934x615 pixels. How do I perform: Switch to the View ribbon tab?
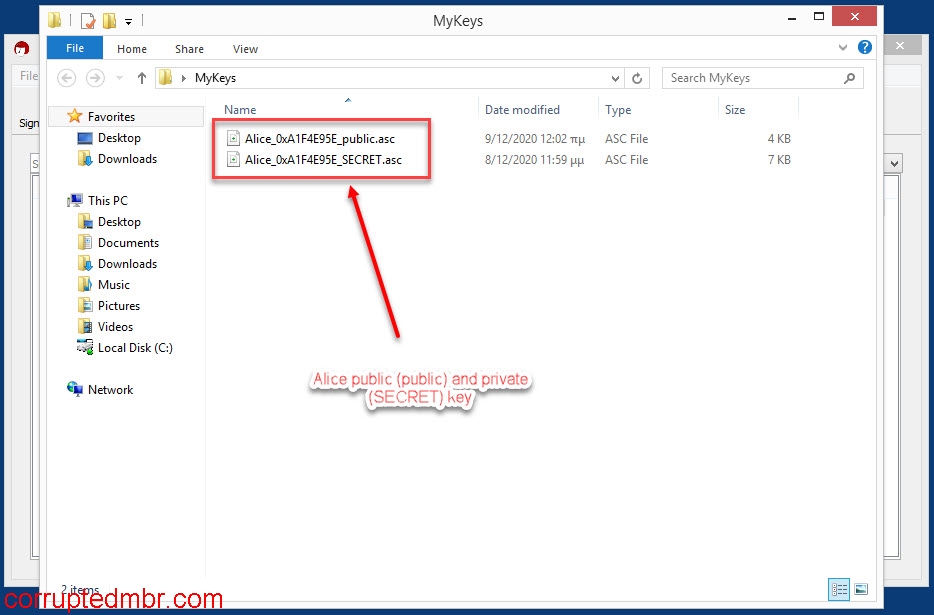point(245,47)
